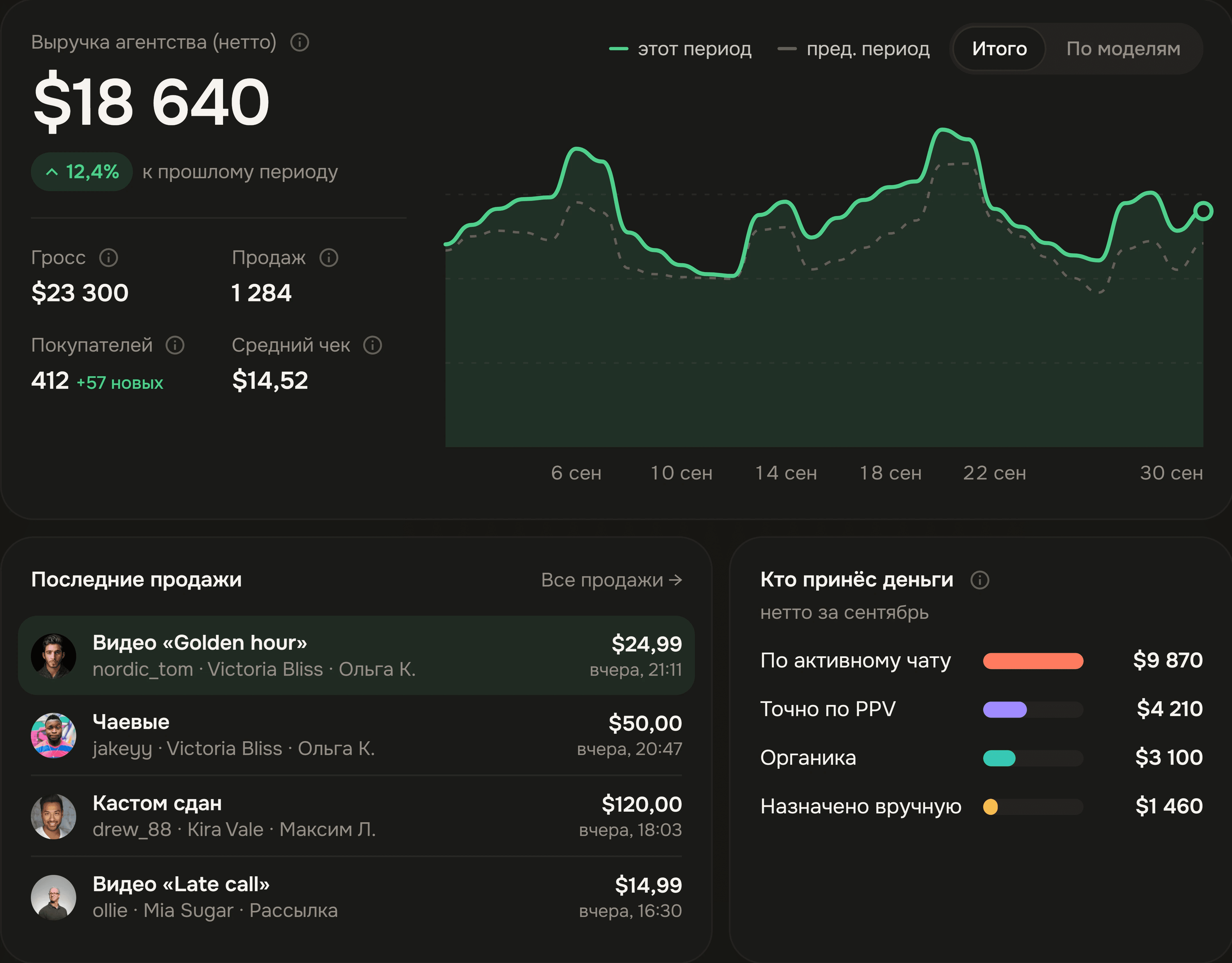Select the Видео «Golden hour» sale row
Image resolution: width=1232 pixels, height=963 pixels.
coord(356,655)
